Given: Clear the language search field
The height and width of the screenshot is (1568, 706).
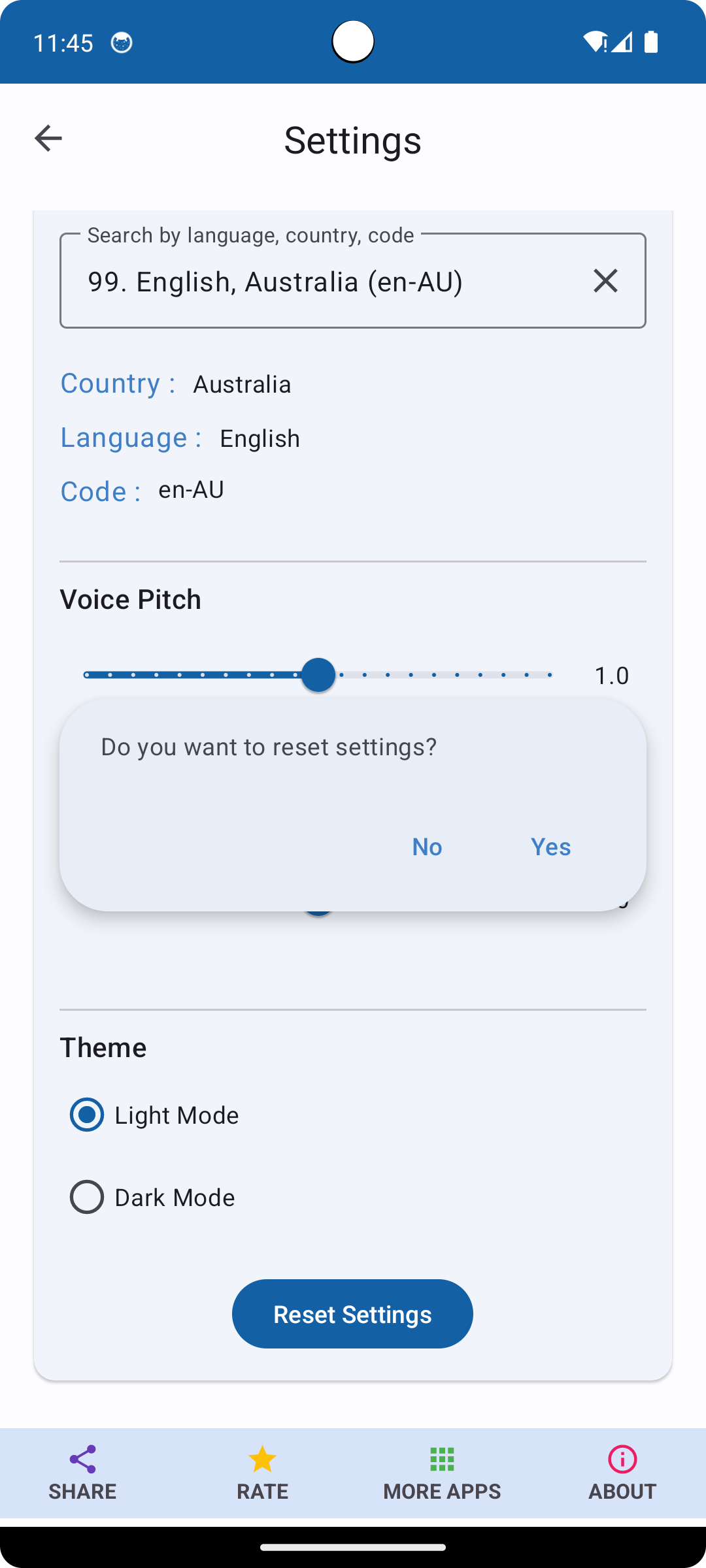Looking at the screenshot, I should (x=605, y=281).
